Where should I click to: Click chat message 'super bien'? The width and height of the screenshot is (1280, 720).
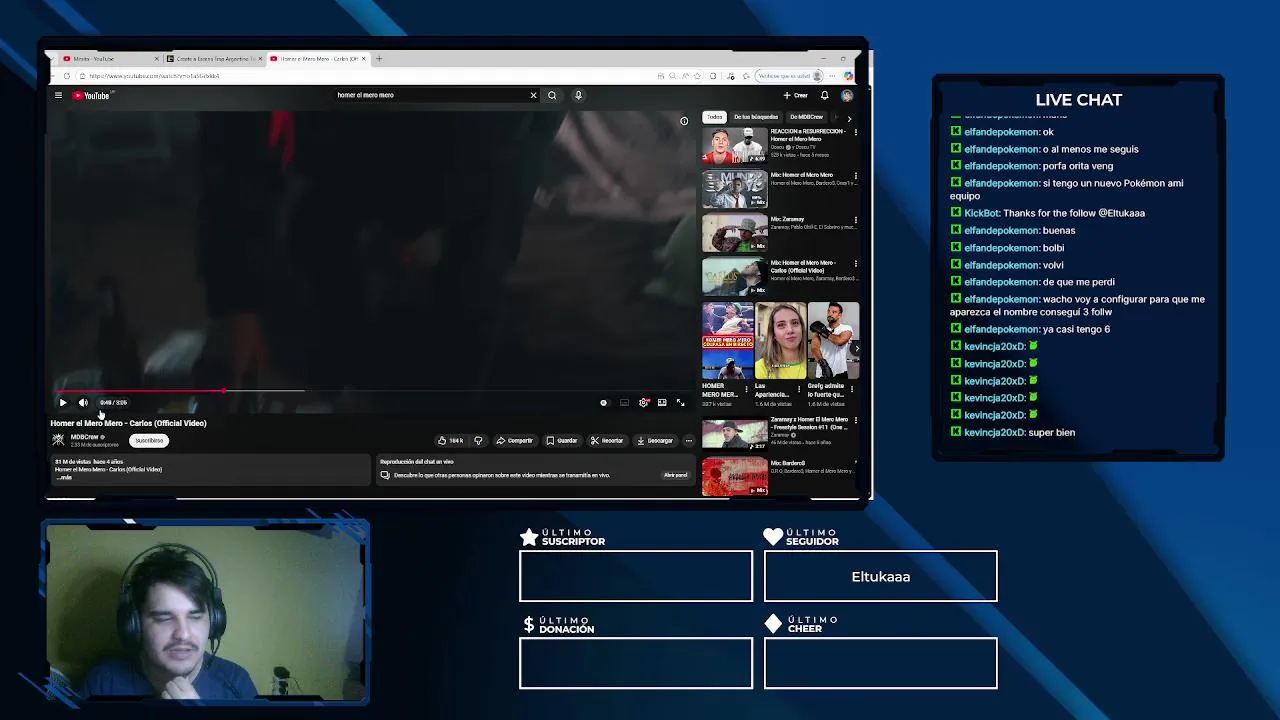tap(1051, 432)
